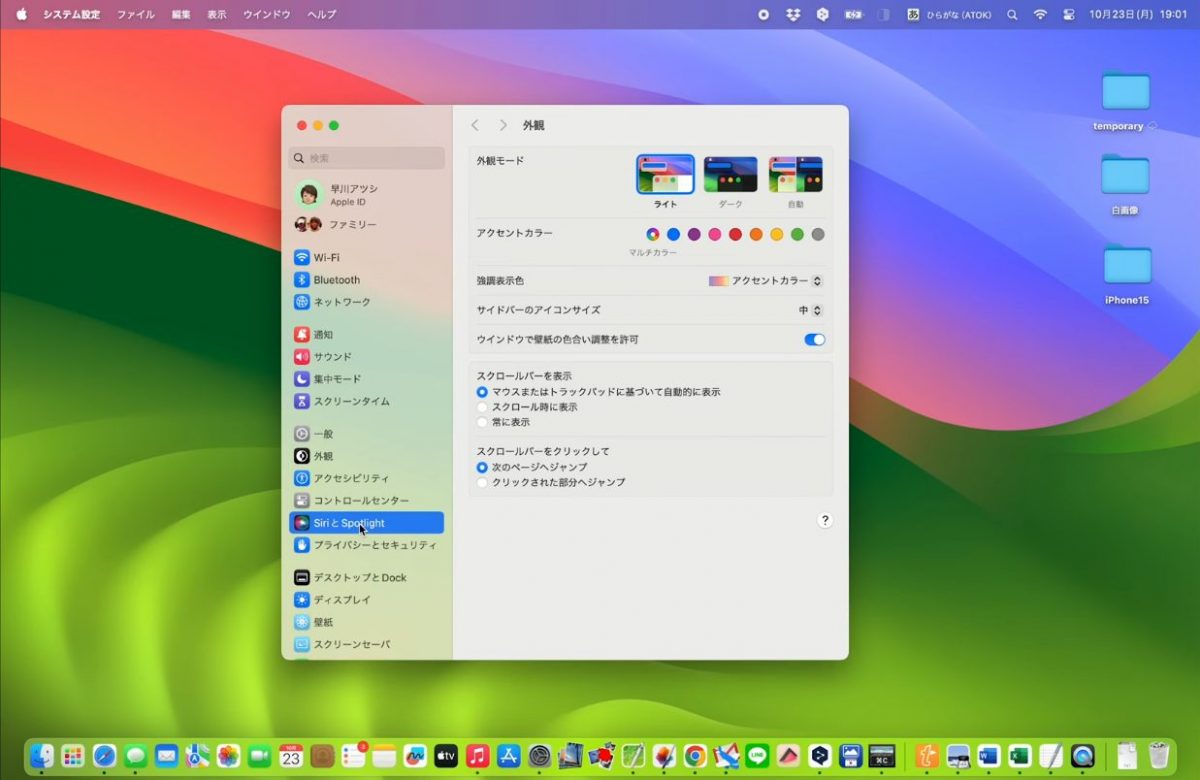Open Wi-Fi settings in the sidebar
1200x780 pixels.
[x=366, y=257]
